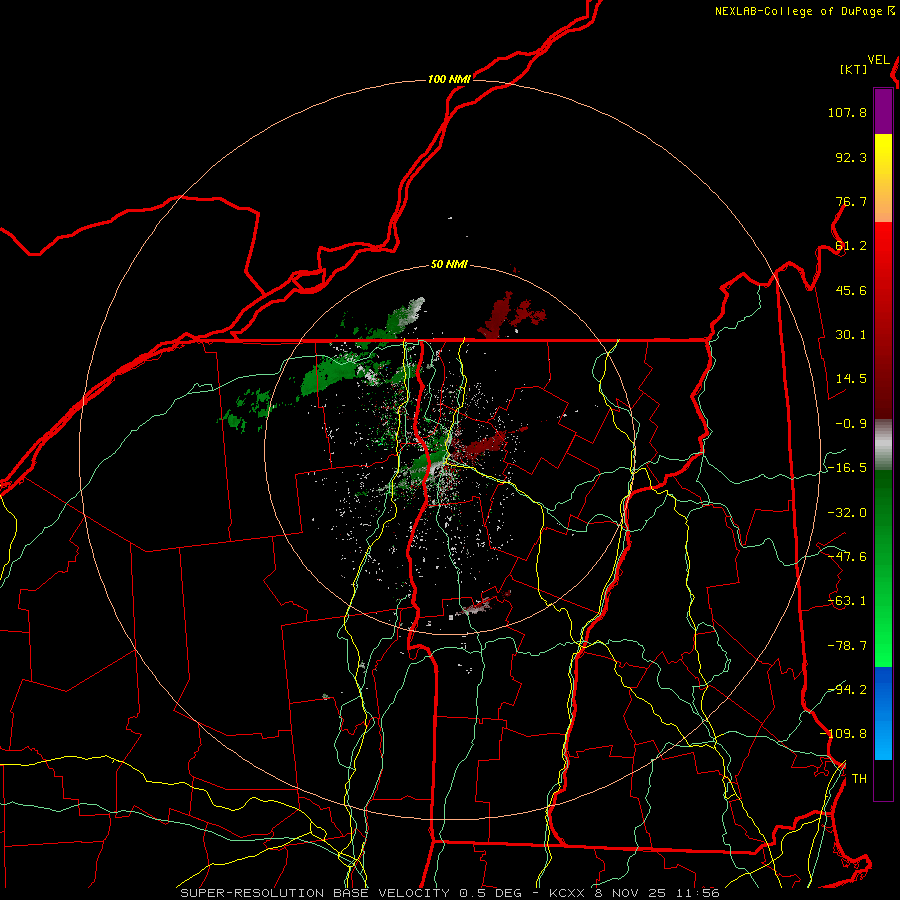Click the 107.8 value on velocity scale
Viewport: 900px width, 900px height.
847,112
